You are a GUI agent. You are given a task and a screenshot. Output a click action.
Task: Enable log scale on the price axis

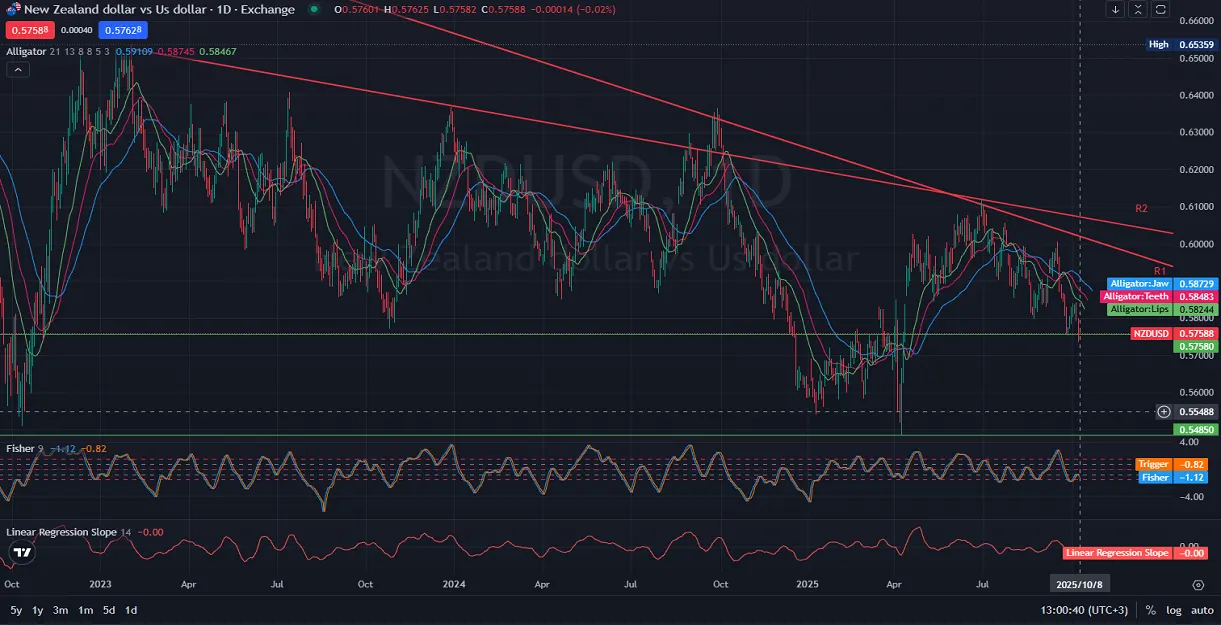pos(1174,609)
